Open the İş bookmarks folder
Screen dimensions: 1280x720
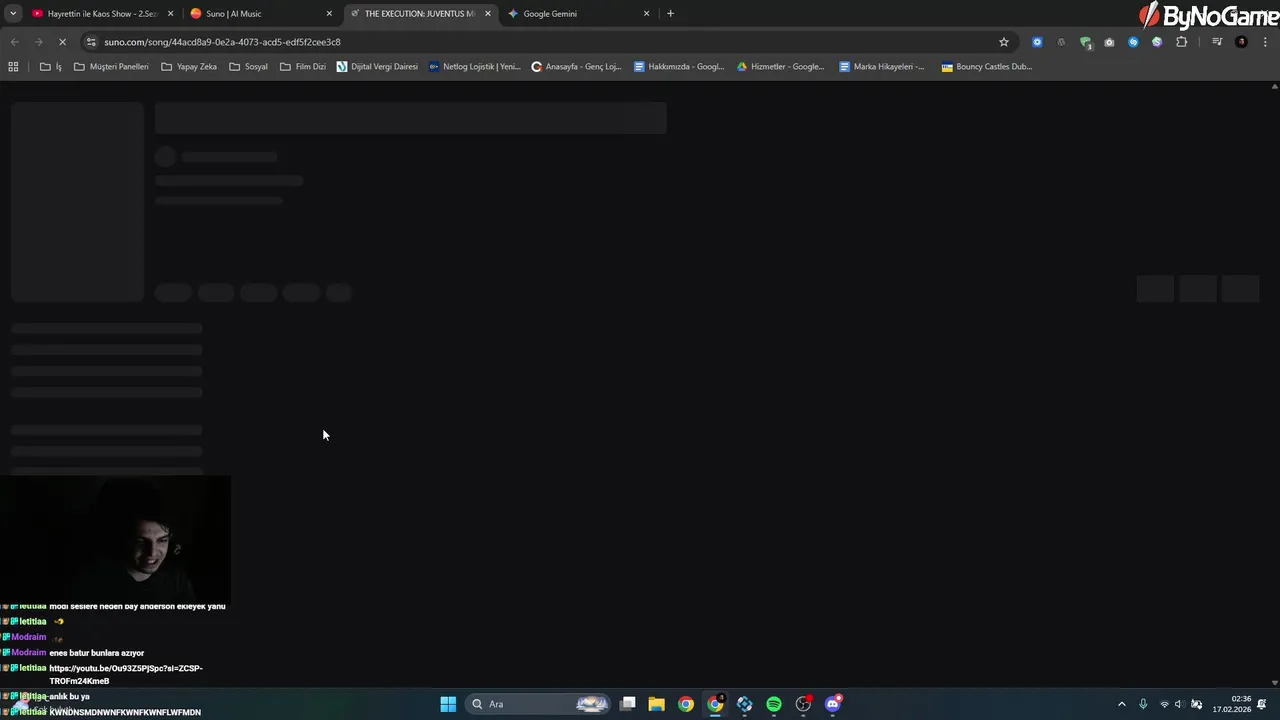pos(51,67)
